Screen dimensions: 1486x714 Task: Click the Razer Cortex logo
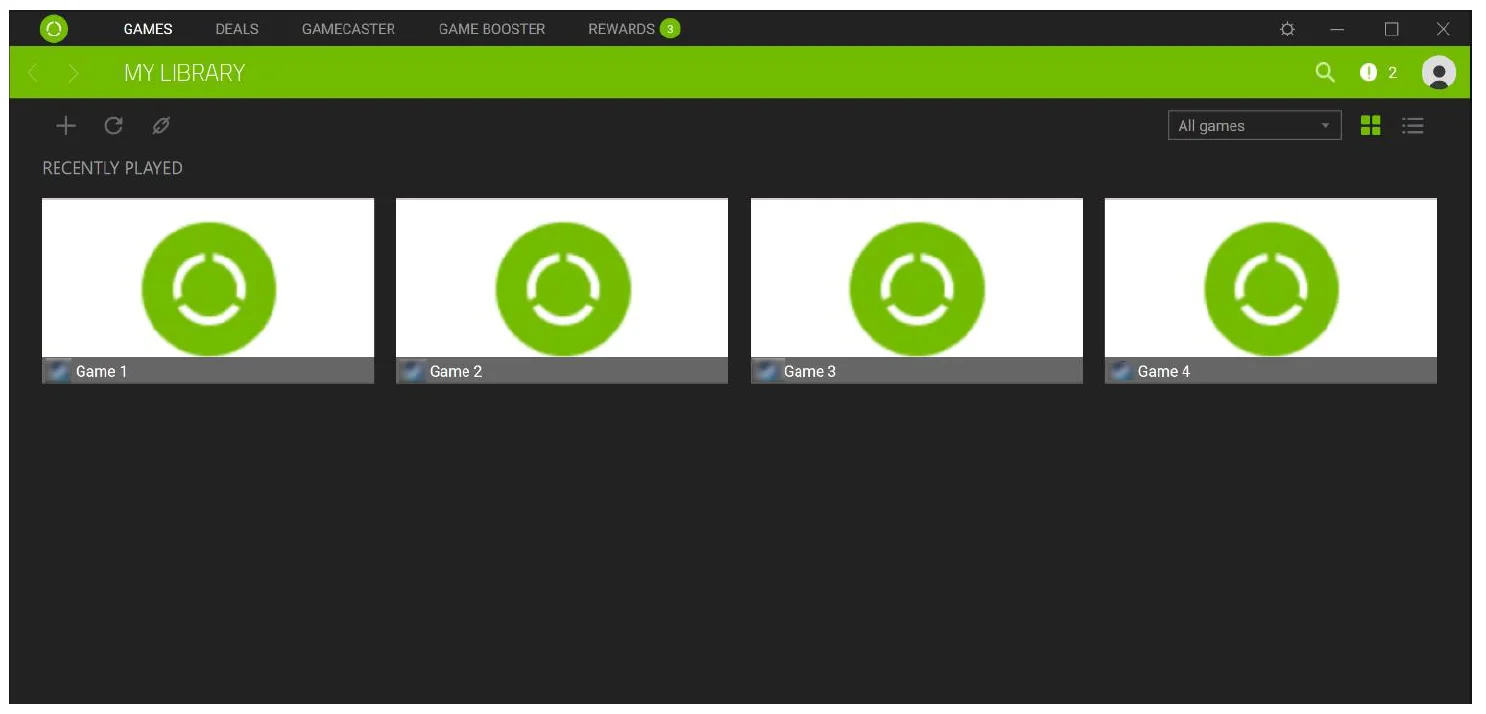(53, 28)
